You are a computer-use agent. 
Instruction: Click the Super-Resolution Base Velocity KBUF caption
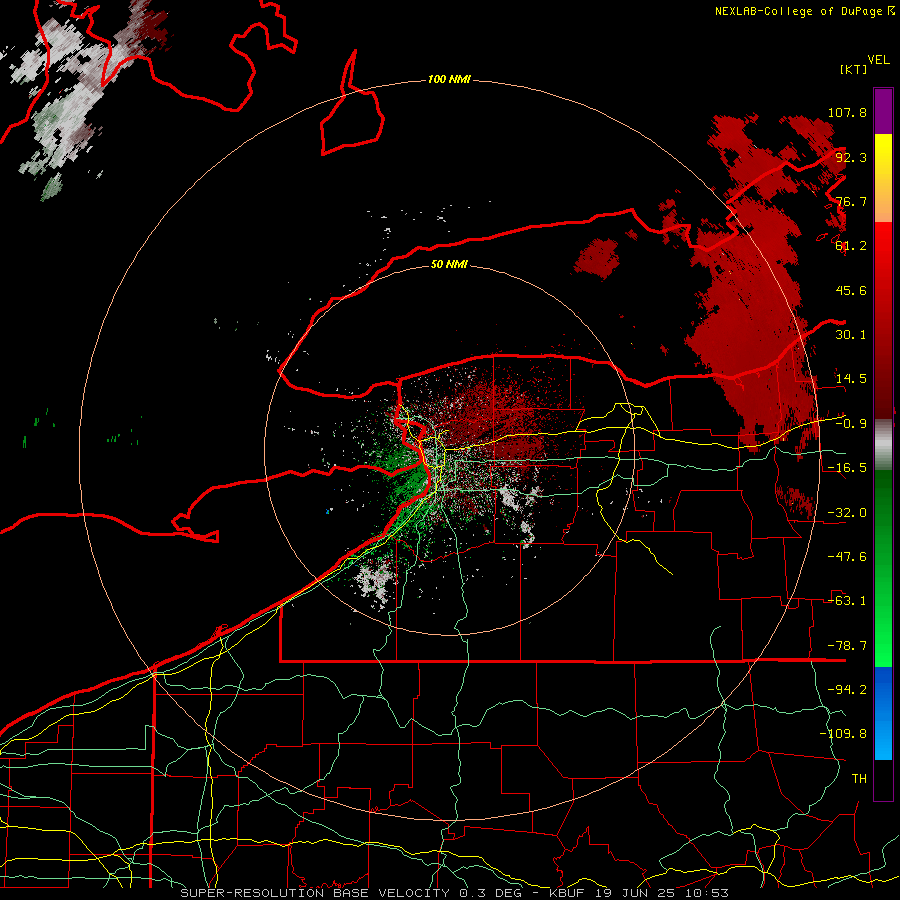click(455, 893)
